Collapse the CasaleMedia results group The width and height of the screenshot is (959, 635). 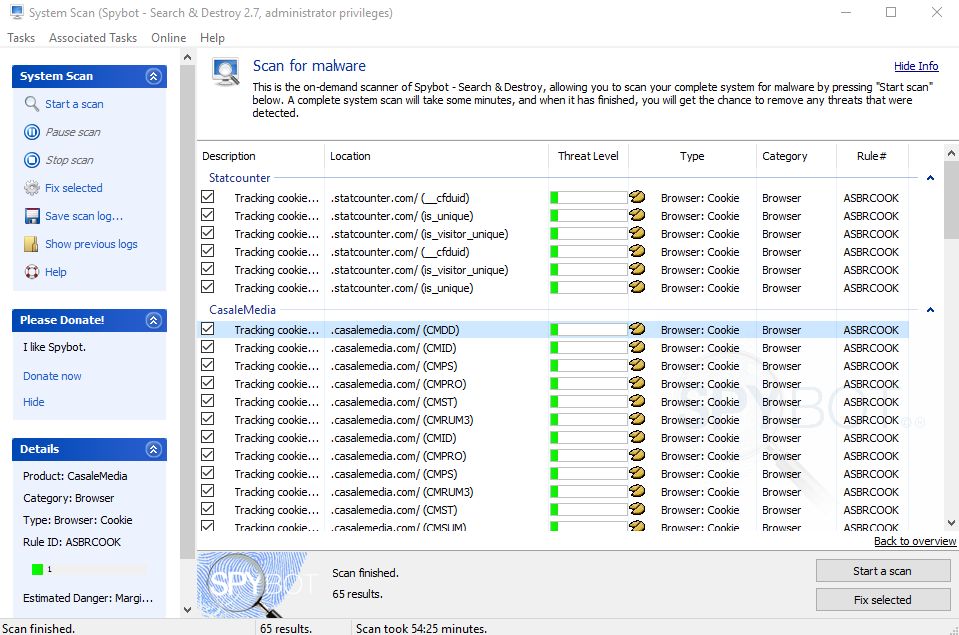(x=930, y=310)
